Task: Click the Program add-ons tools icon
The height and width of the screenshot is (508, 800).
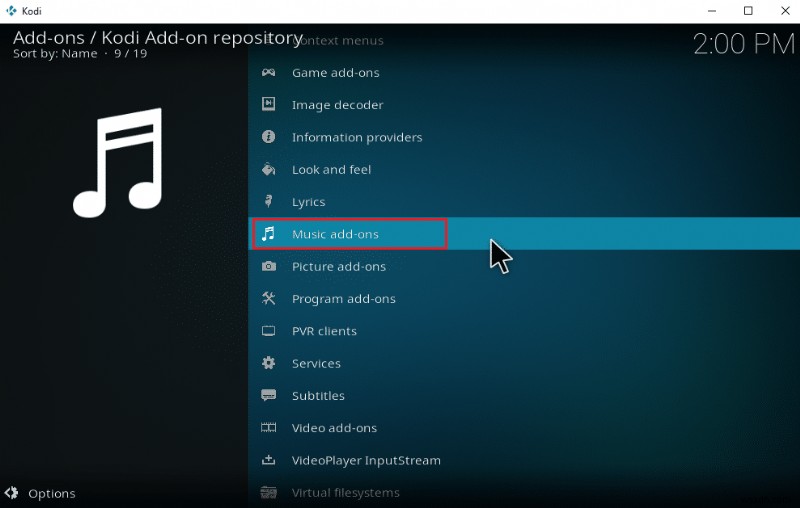Action: point(268,298)
